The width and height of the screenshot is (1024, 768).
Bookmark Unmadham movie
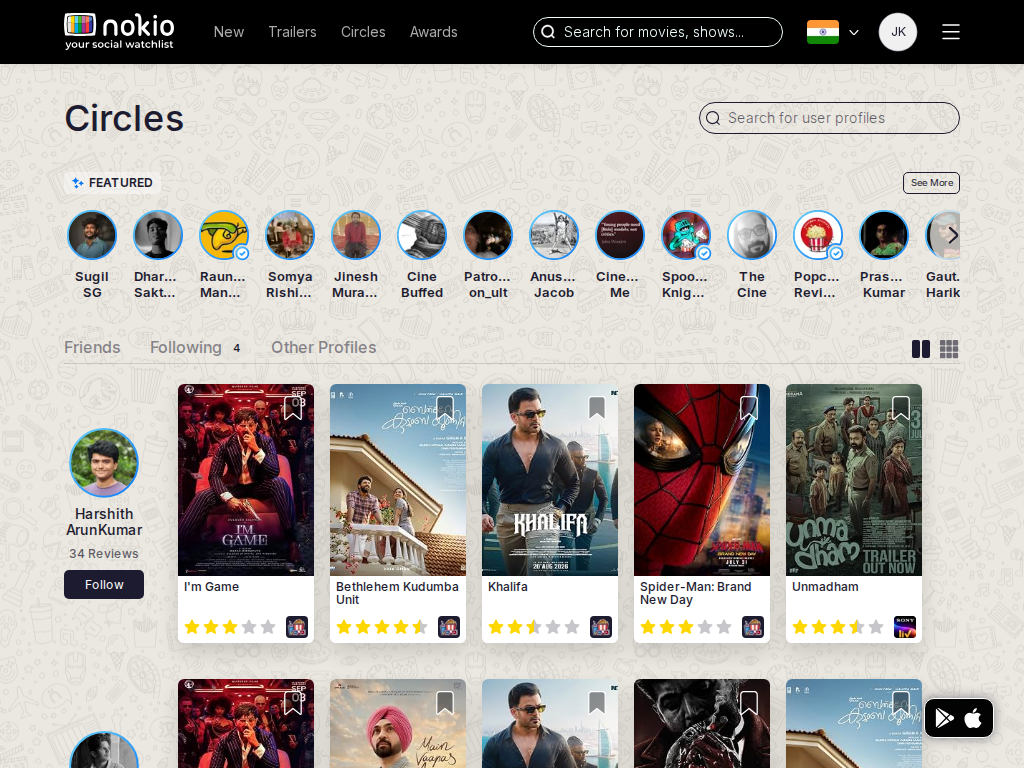click(901, 408)
